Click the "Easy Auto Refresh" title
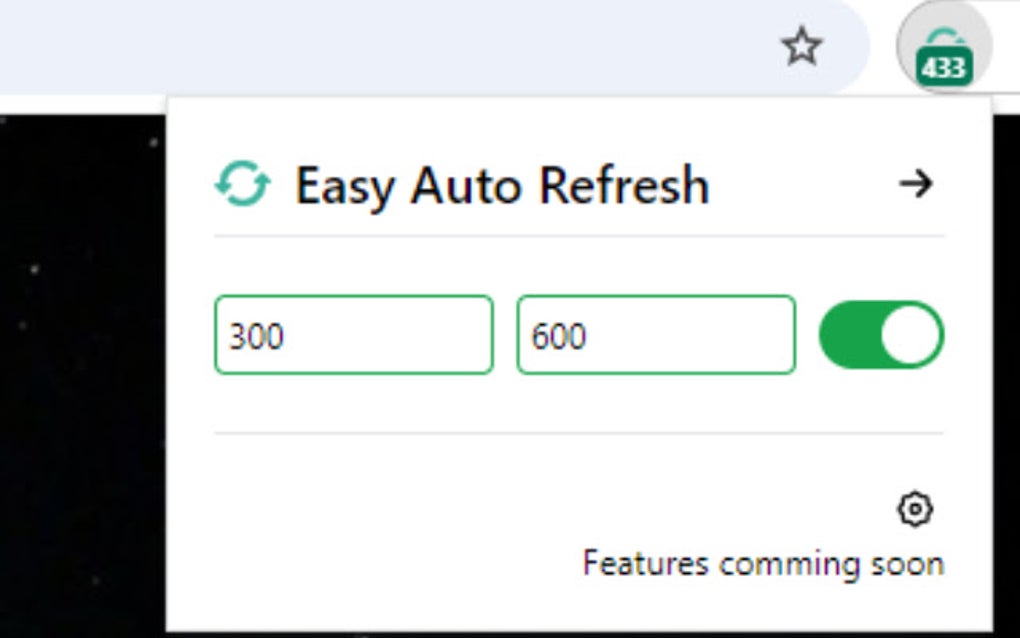The image size is (1020, 638). (x=501, y=186)
